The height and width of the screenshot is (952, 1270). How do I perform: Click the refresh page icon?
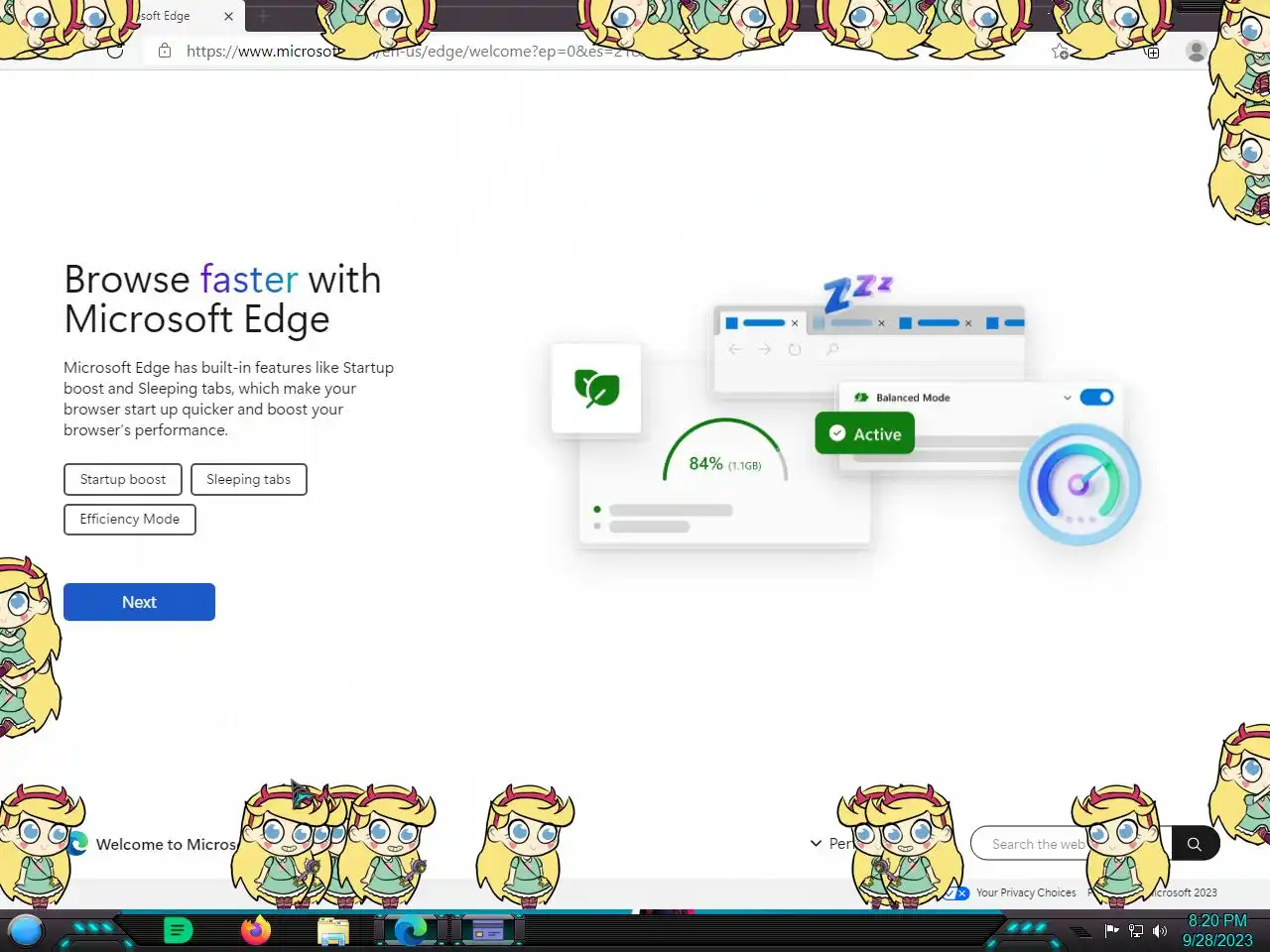click(x=115, y=51)
